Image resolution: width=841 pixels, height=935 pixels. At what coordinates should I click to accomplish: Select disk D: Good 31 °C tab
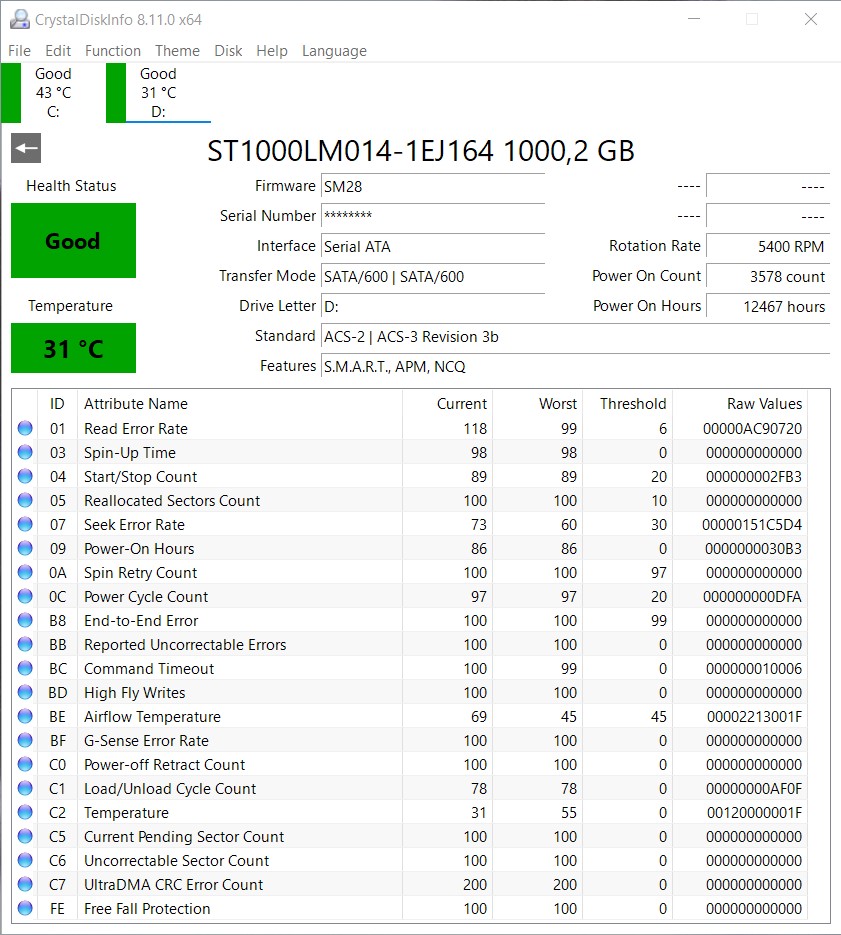coord(158,92)
